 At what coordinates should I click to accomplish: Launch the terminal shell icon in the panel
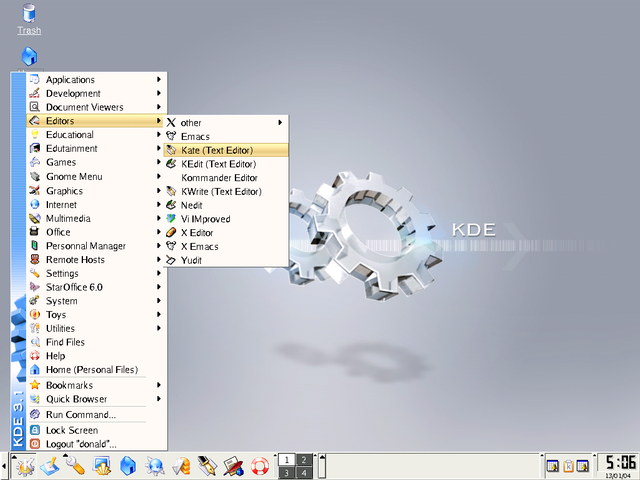pyautogui.click(x=101, y=465)
